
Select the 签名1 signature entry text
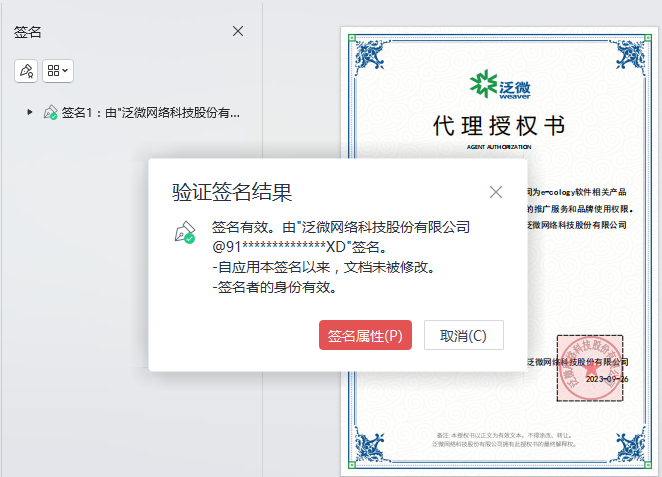pos(150,113)
